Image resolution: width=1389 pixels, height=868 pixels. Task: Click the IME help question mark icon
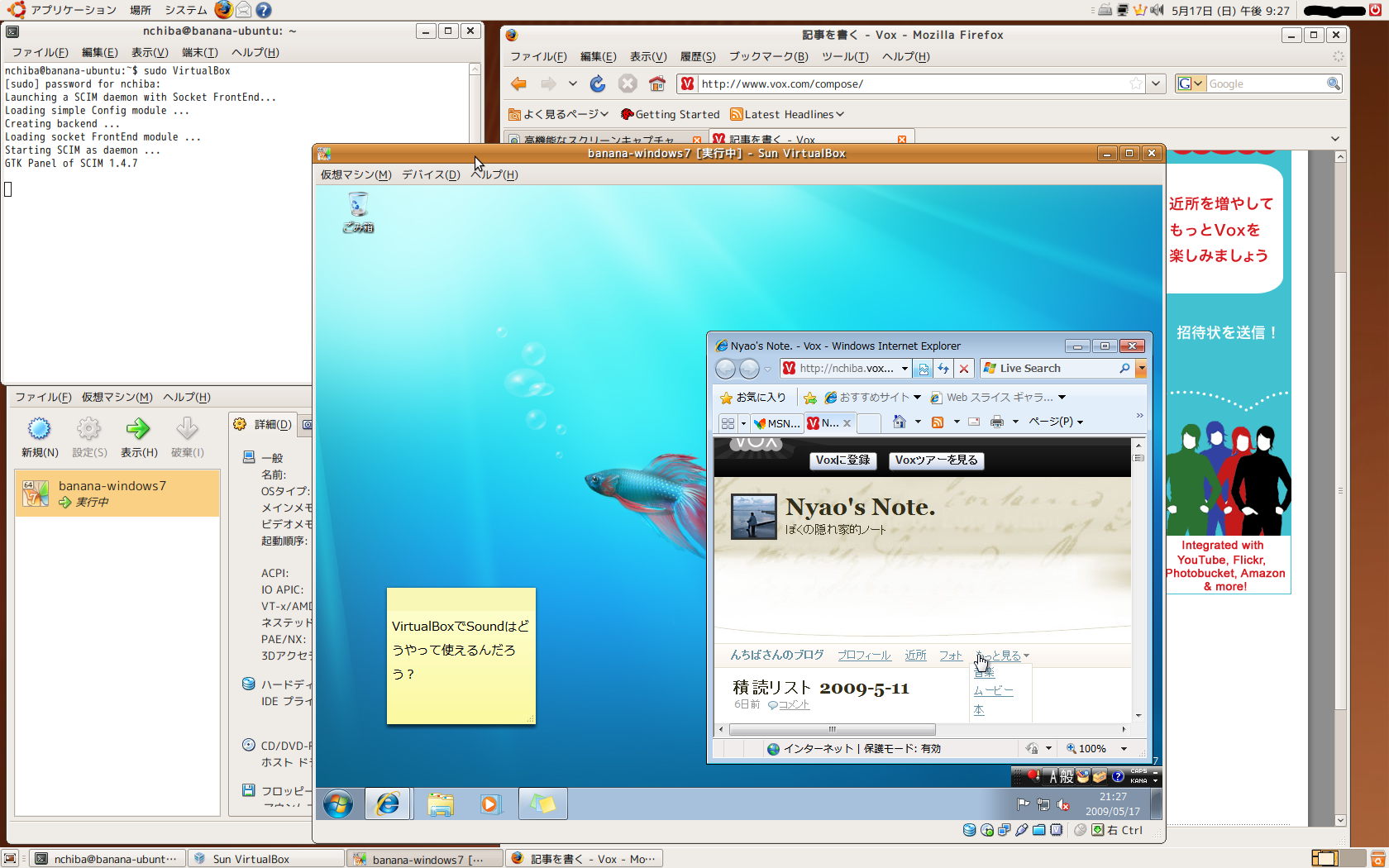(1118, 776)
